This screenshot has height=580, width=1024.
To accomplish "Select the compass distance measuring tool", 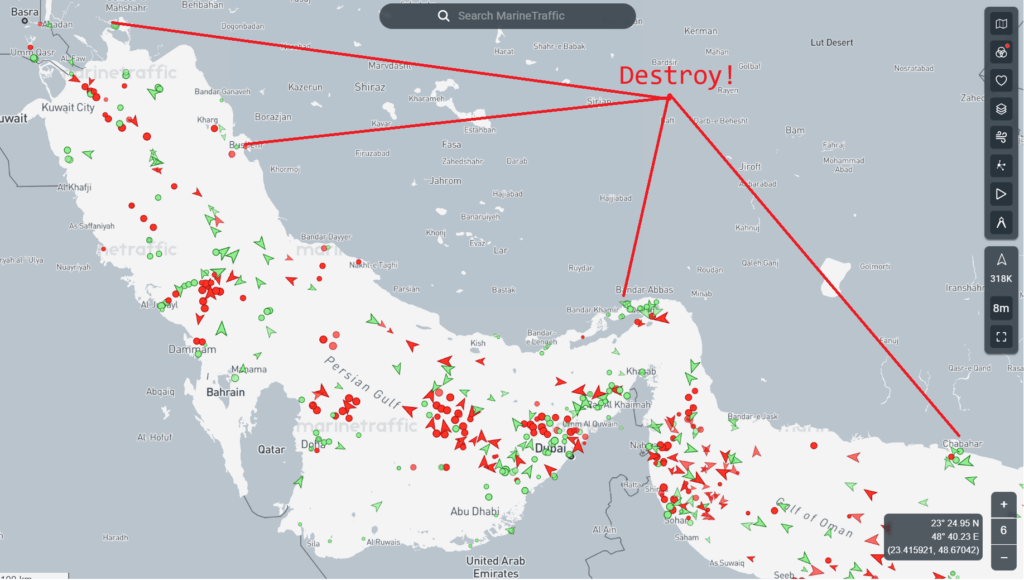I will click(x=1001, y=222).
